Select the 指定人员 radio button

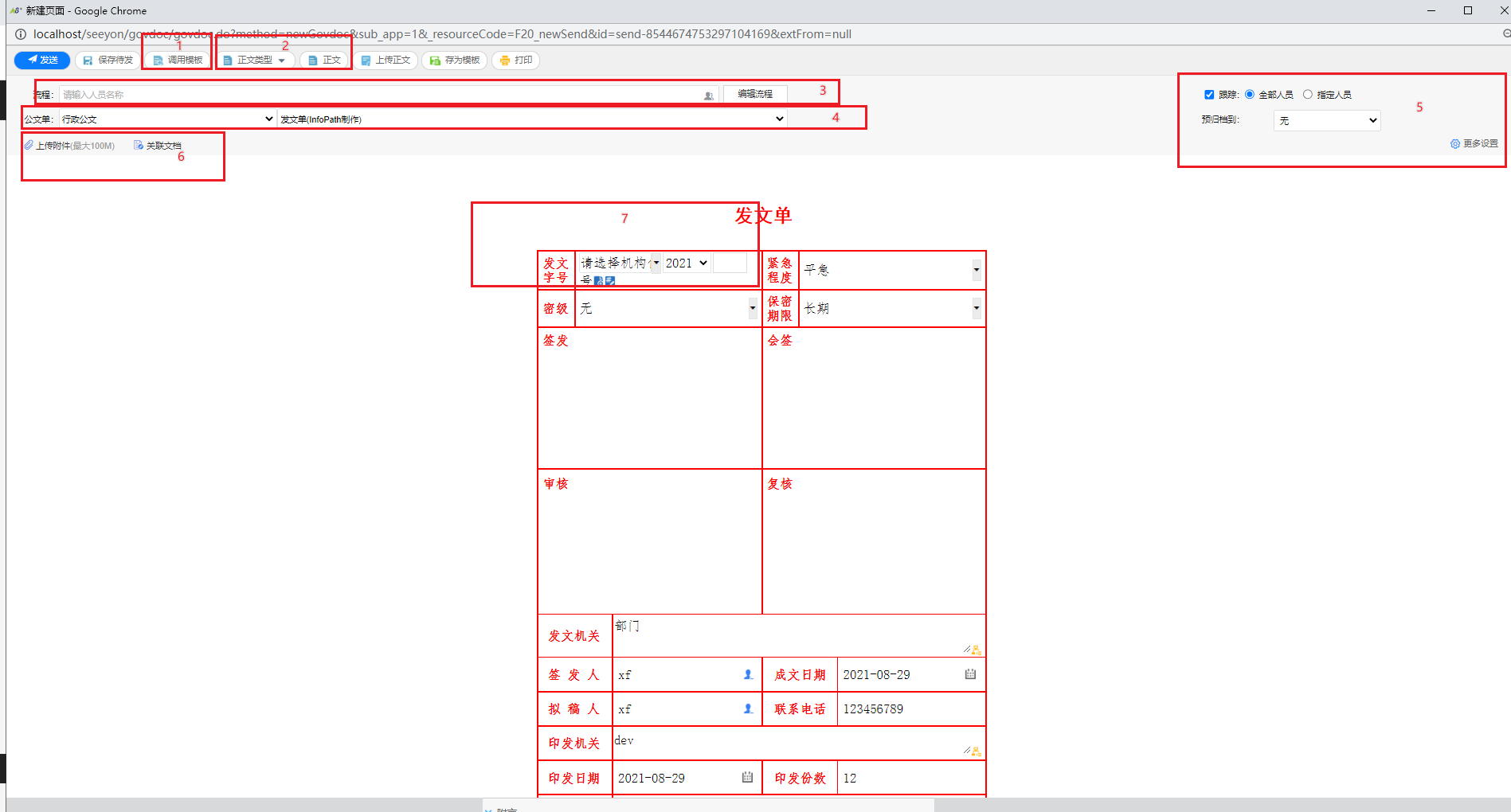tap(1308, 95)
